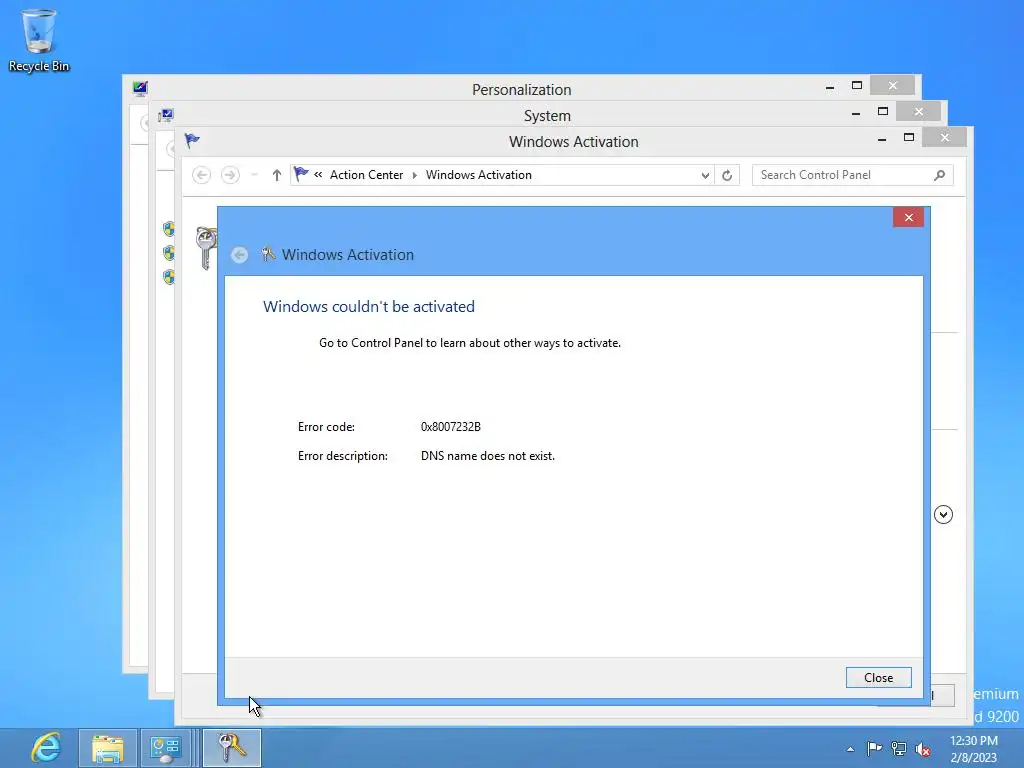1024x768 pixels.
Task: Open the address bar history dropdown
Action: tap(705, 175)
